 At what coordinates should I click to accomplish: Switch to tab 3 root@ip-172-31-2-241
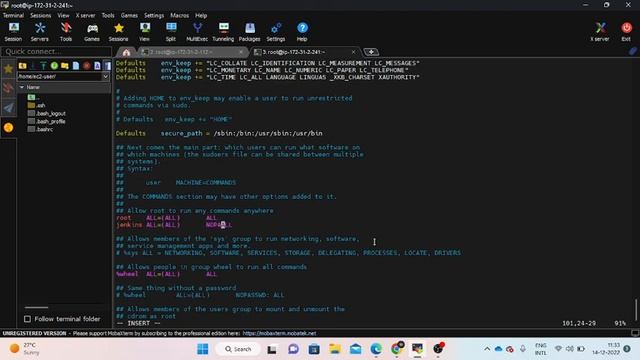pos(301,52)
